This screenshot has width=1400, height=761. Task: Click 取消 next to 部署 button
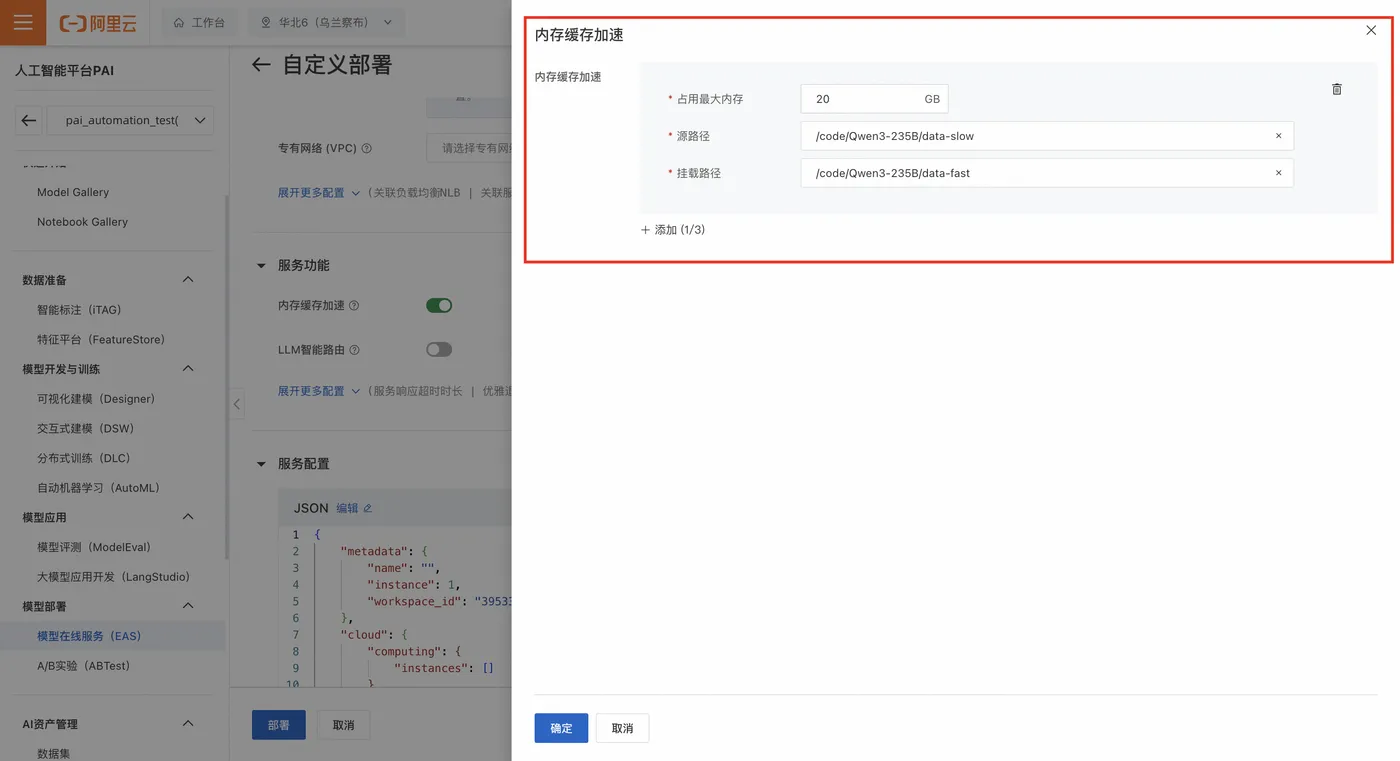point(343,725)
